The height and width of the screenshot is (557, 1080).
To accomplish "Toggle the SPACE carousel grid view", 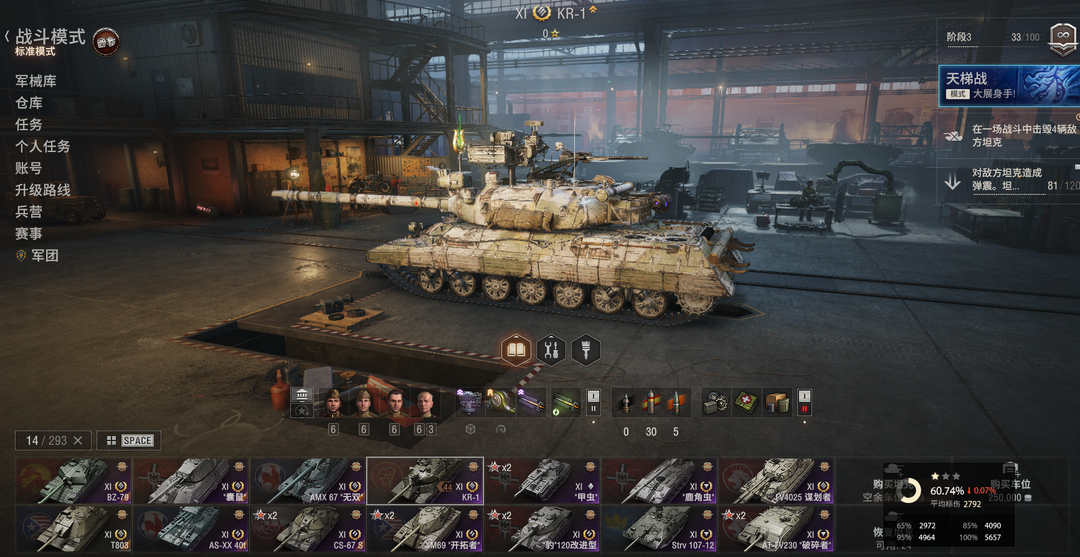I will (x=129, y=441).
